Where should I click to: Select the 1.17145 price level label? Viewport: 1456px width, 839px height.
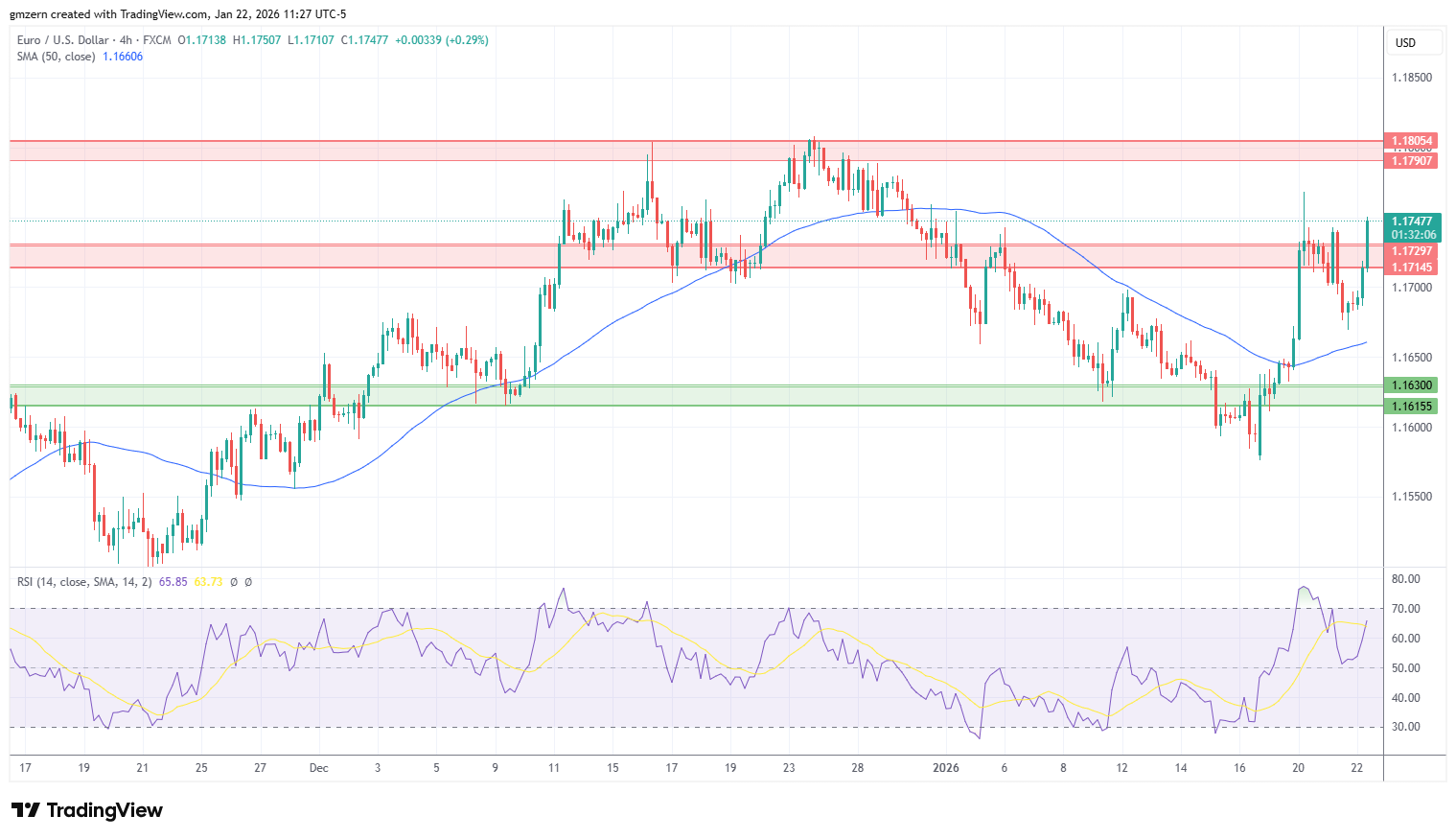click(x=1412, y=268)
